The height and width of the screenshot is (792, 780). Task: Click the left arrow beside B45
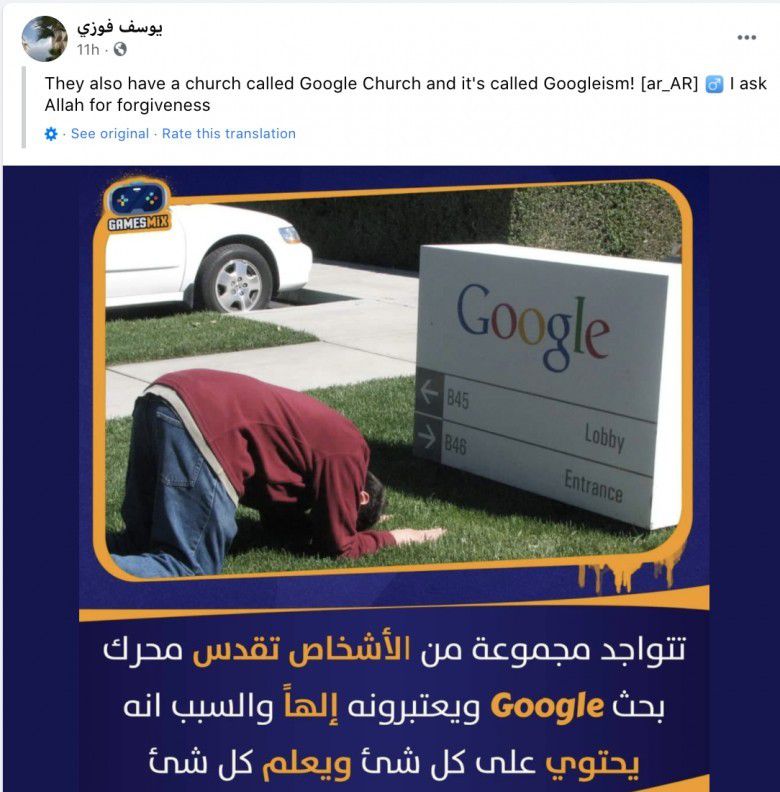(x=429, y=391)
